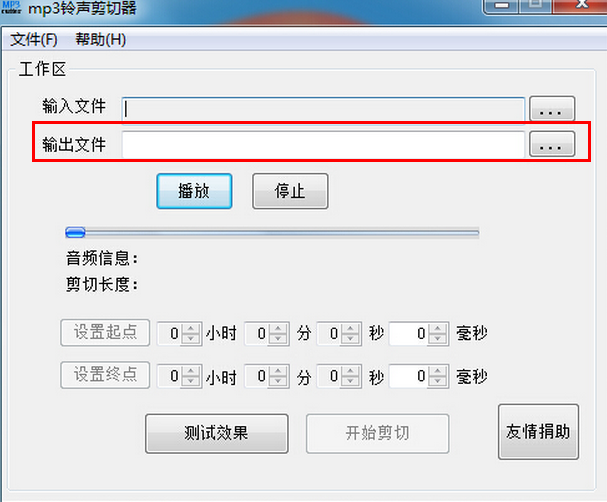The image size is (607, 502).
Task: Increase end point minutes with up arrow
Action: [x=278, y=371]
